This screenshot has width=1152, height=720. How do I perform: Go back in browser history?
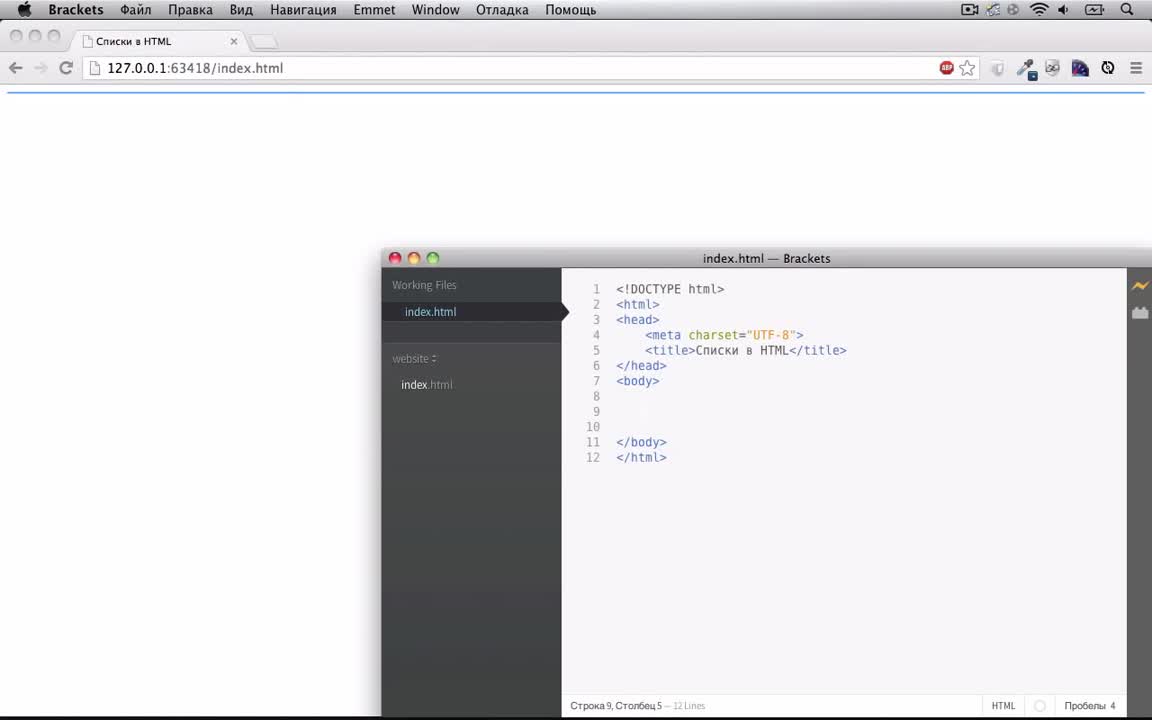16,68
